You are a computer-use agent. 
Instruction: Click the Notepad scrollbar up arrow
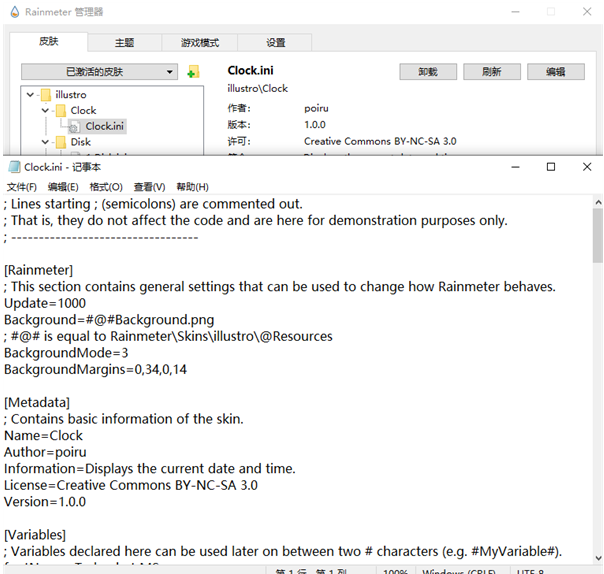(x=598, y=202)
